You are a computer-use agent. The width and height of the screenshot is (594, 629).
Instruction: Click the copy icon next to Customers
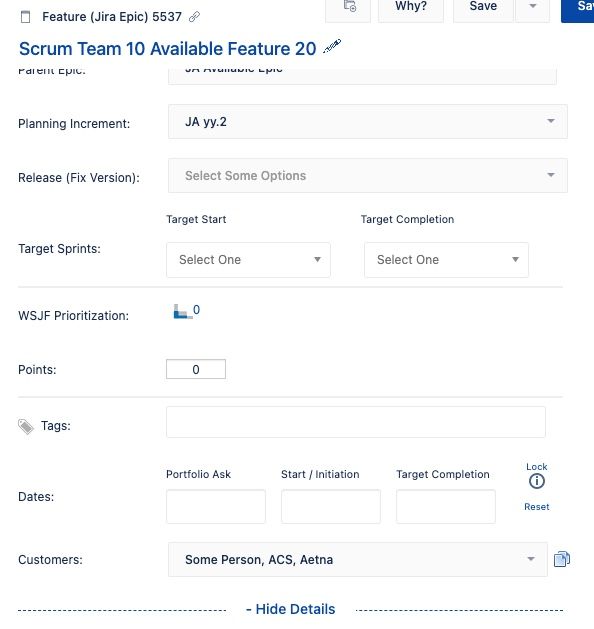pyautogui.click(x=562, y=559)
